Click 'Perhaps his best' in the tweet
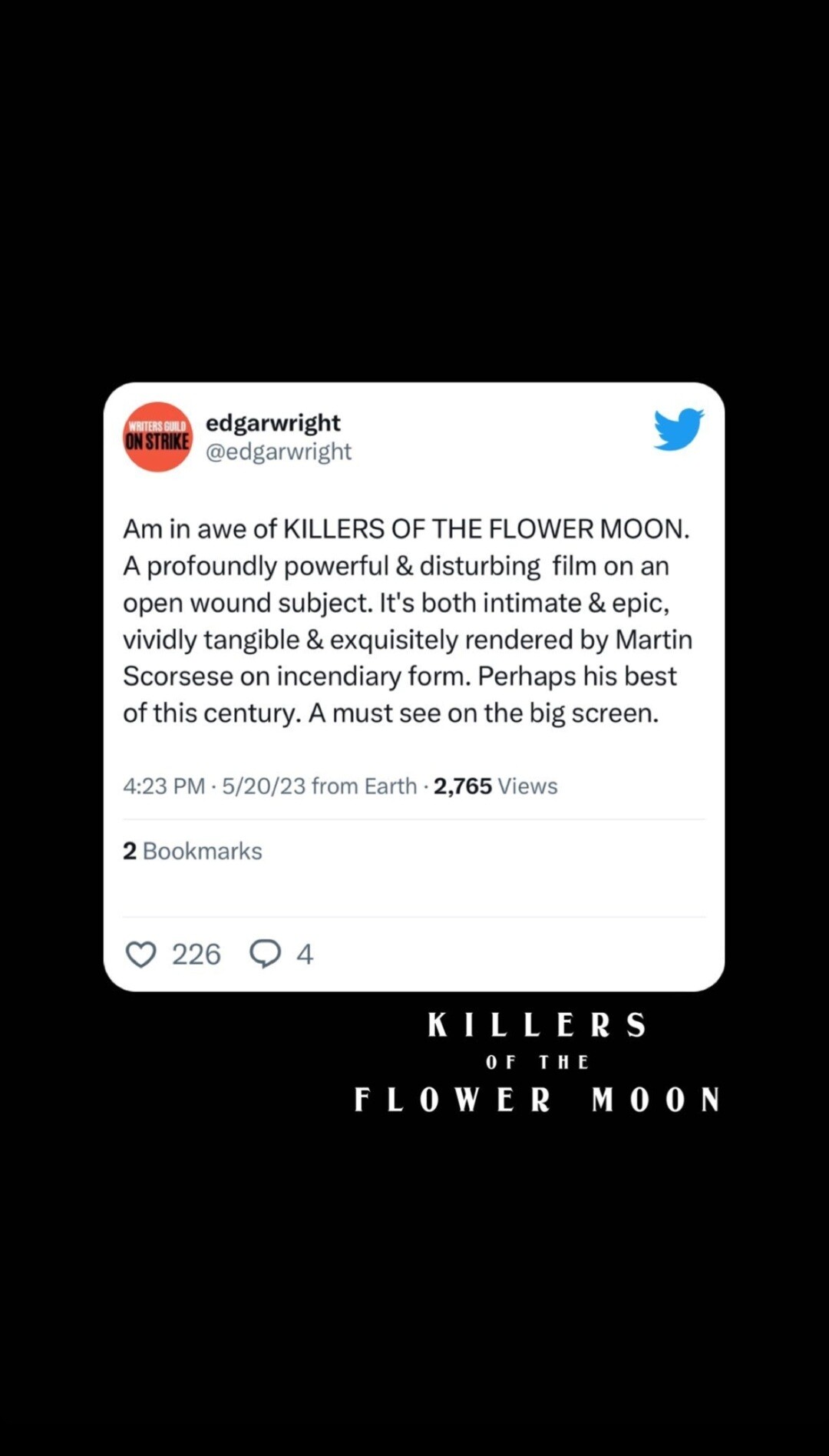829x1456 pixels. point(577,677)
